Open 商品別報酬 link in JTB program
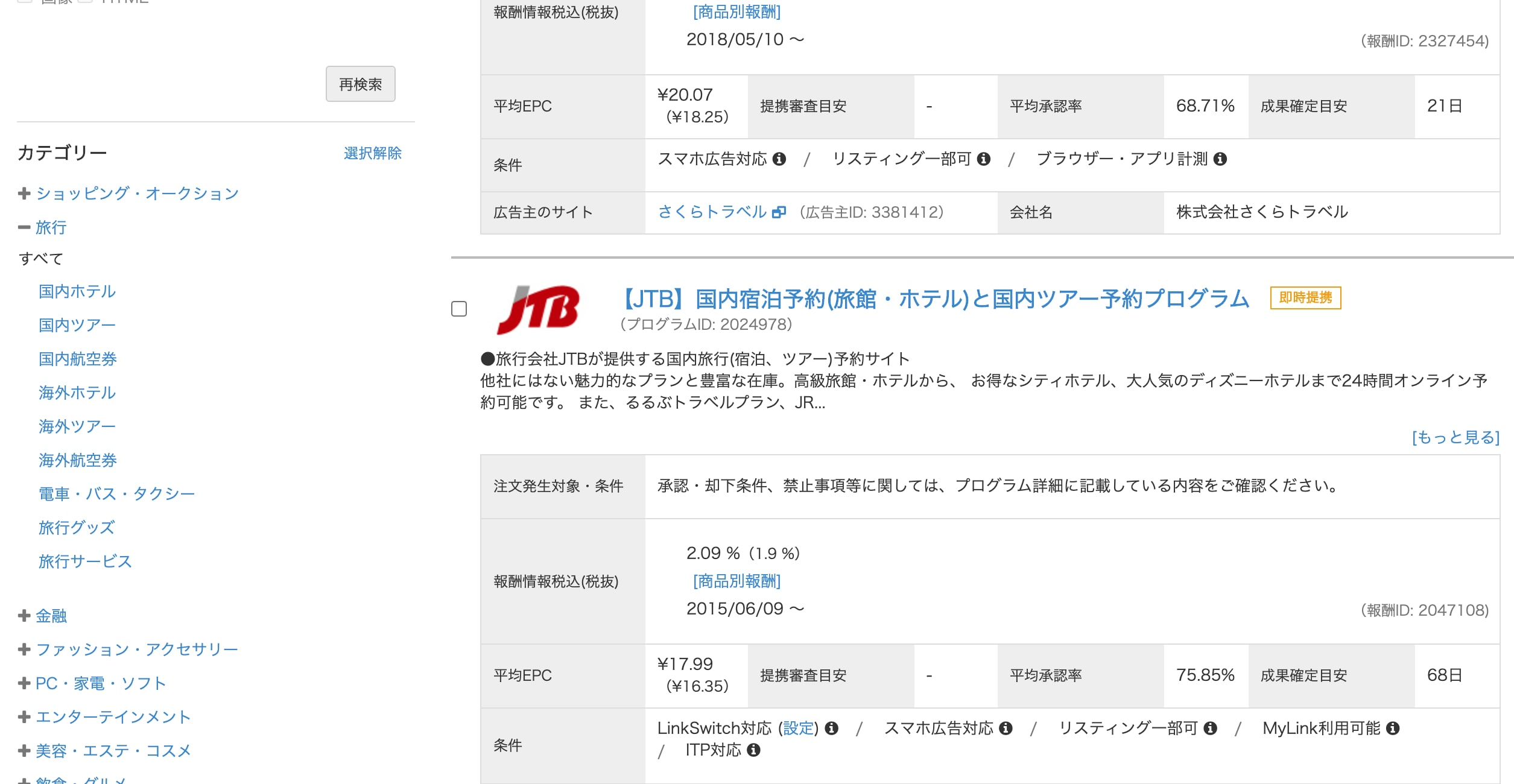Viewport: 1514px width, 784px height. tap(736, 581)
